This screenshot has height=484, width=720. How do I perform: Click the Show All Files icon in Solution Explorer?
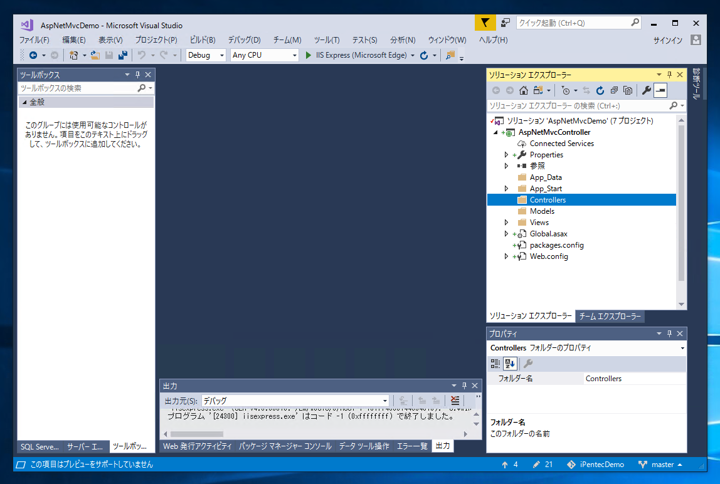628,90
